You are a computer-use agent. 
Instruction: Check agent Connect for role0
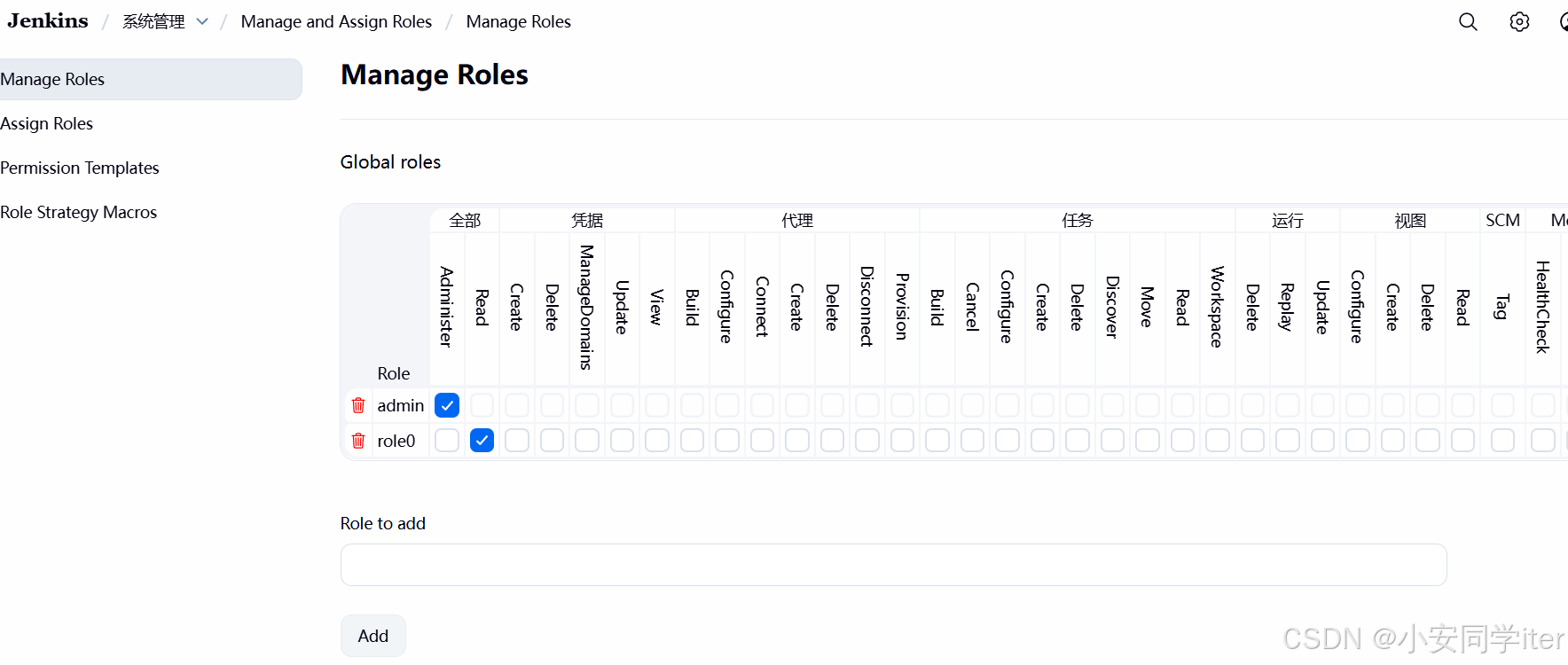762,441
